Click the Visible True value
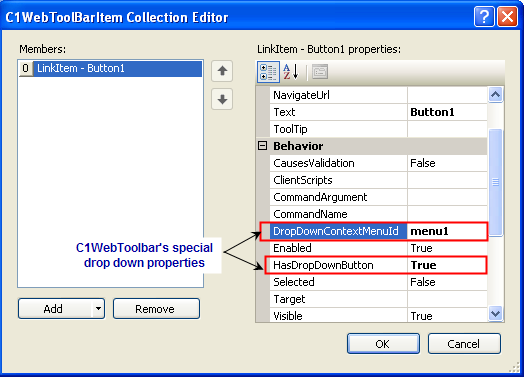The image size is (524, 377). click(447, 316)
